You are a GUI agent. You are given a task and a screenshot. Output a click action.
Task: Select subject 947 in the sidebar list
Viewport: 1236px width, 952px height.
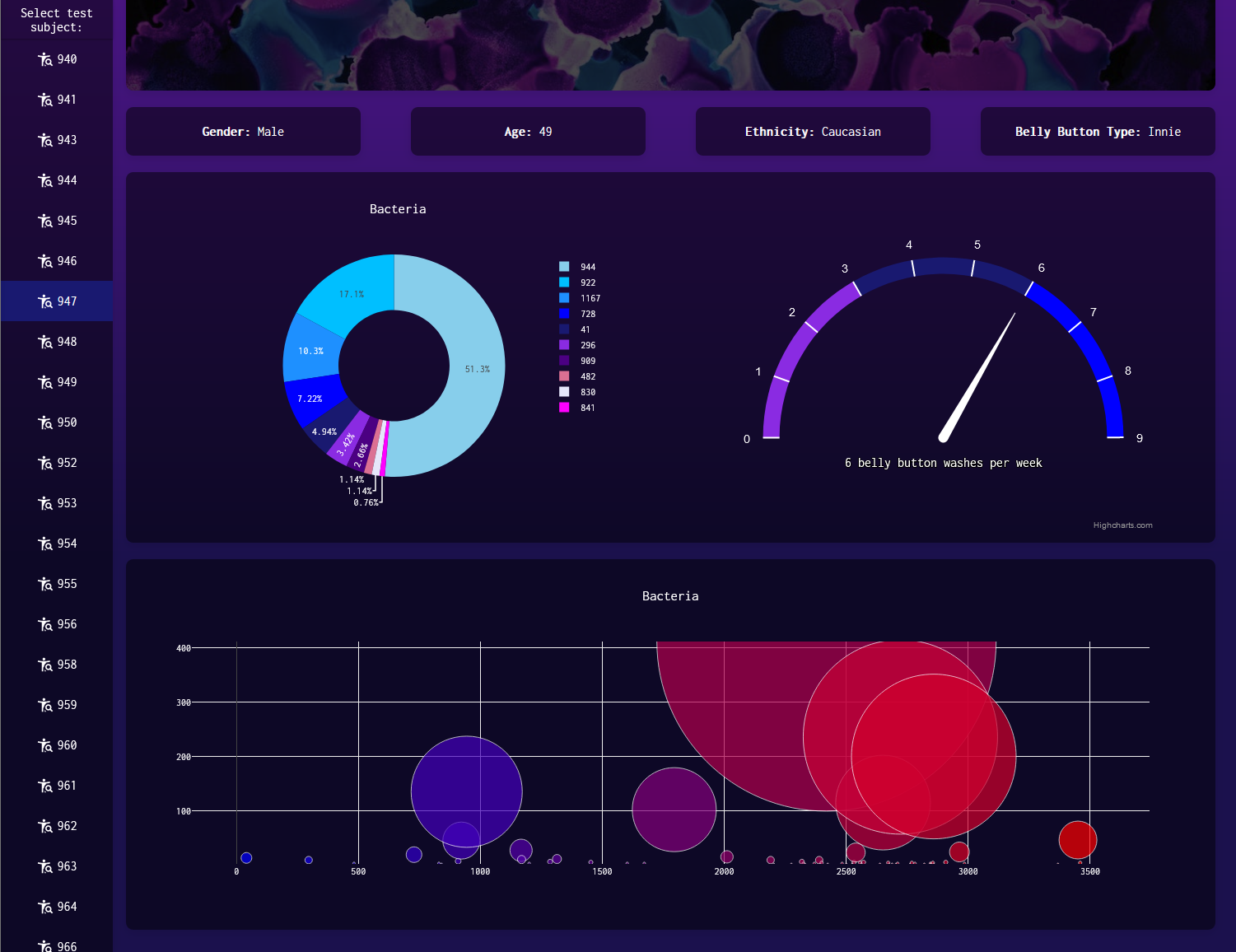56,301
